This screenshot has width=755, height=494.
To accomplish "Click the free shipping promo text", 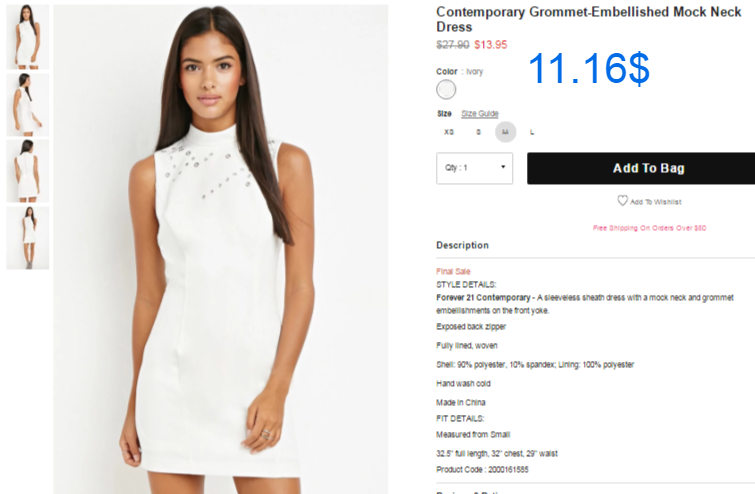I will 650,228.
